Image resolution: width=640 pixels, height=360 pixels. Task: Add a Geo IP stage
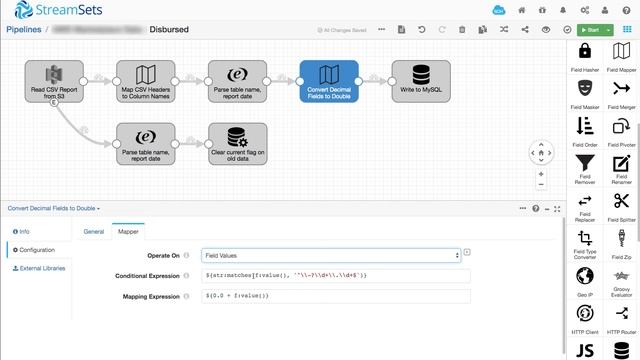pos(585,282)
